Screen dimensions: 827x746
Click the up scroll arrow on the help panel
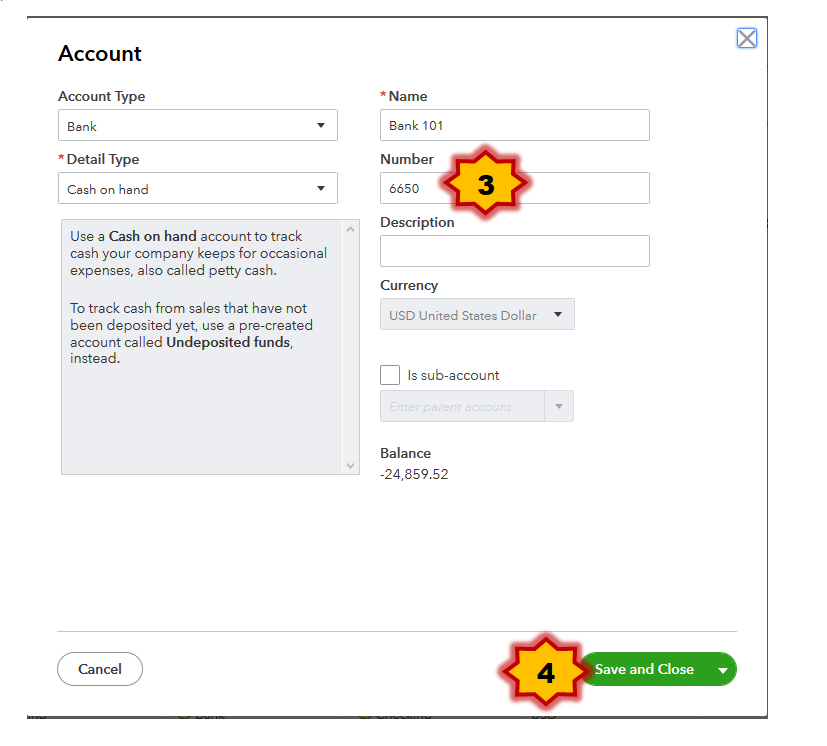351,228
